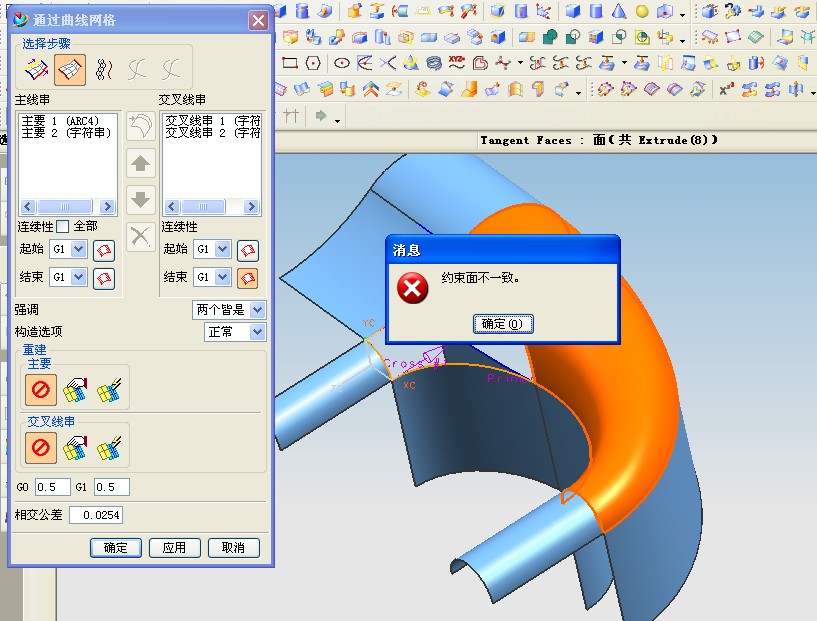
Task: Select the Ellipse curve tool
Action: point(342,64)
